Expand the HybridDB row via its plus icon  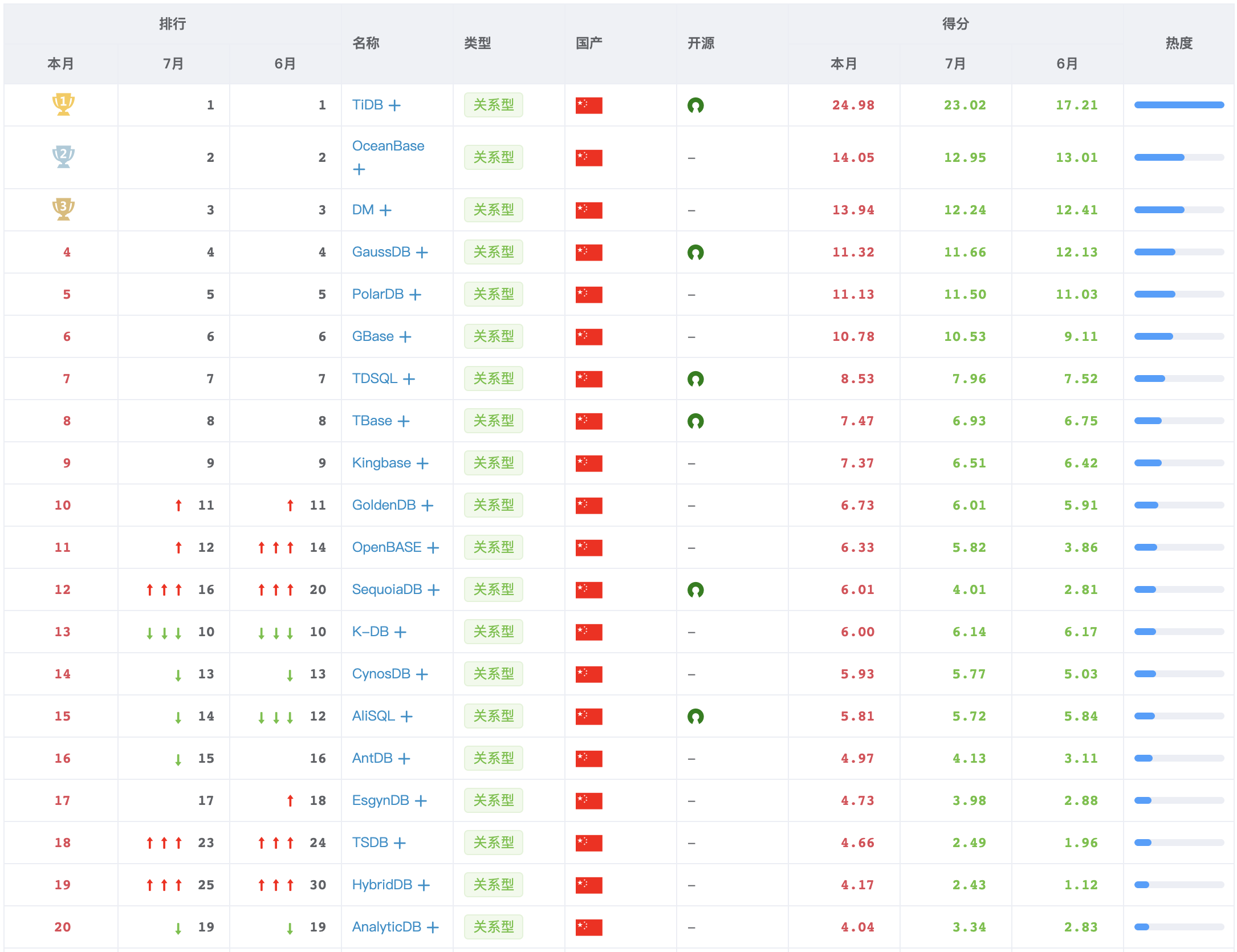(x=423, y=885)
